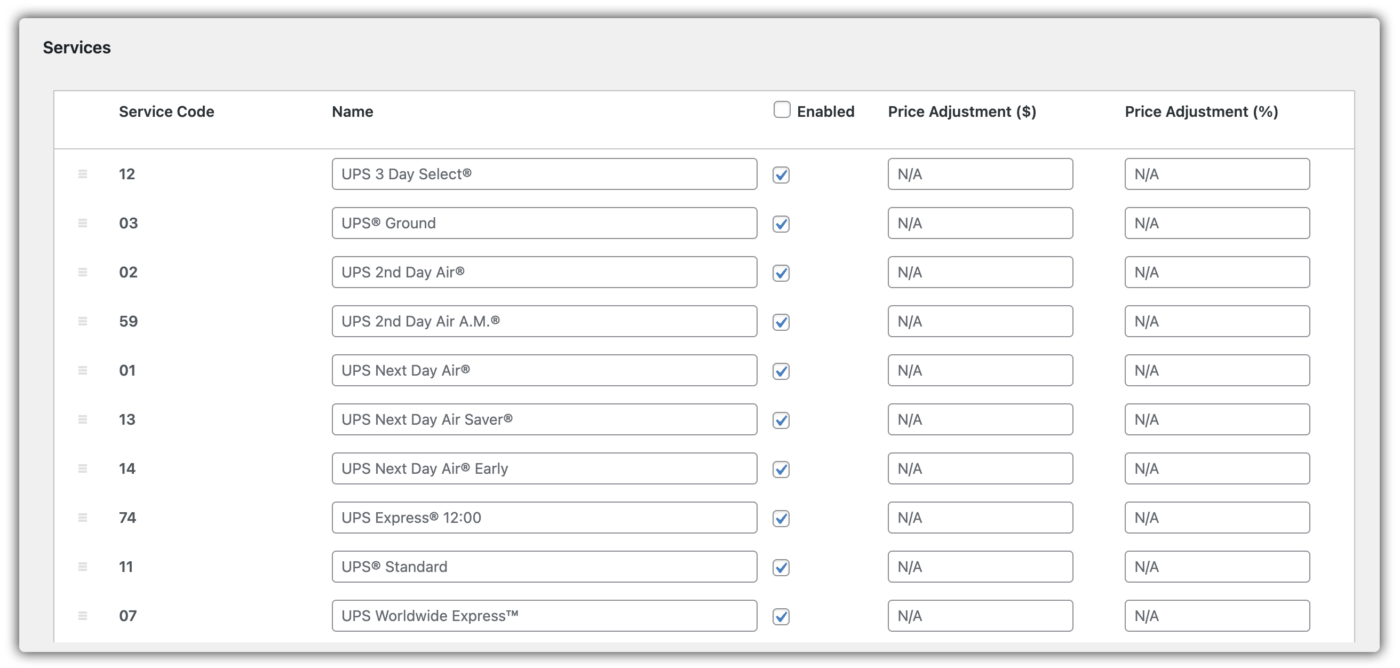Toggle the Enabled header checkbox for all services
Viewport: 1400px width, 668px height.
coord(782,111)
